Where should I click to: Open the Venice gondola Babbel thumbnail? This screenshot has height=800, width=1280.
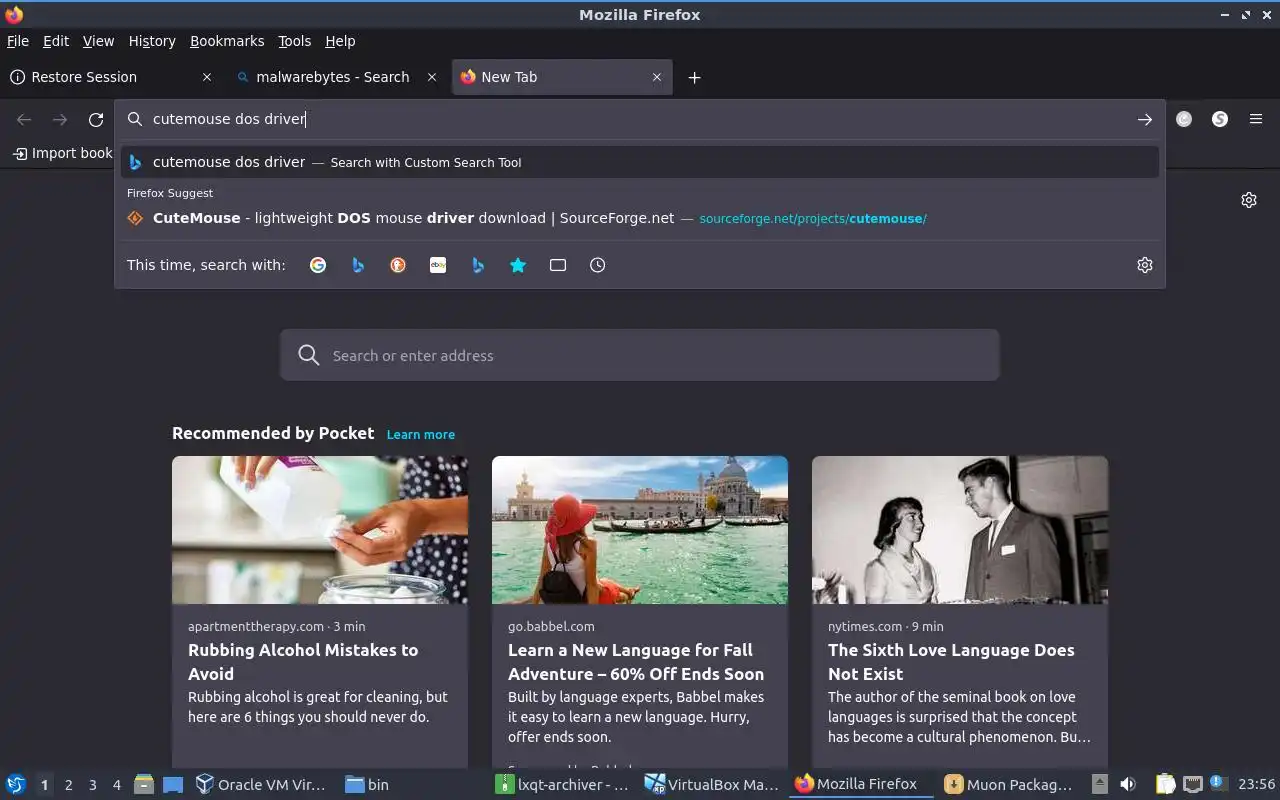point(640,530)
